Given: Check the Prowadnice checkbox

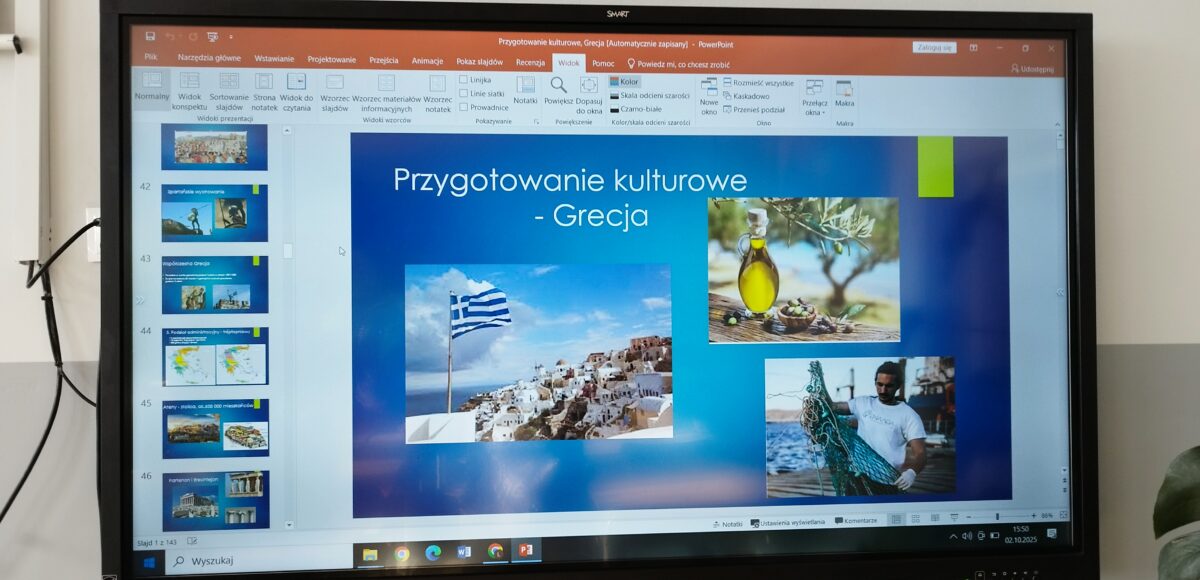Looking at the screenshot, I should pyautogui.click(x=464, y=107).
